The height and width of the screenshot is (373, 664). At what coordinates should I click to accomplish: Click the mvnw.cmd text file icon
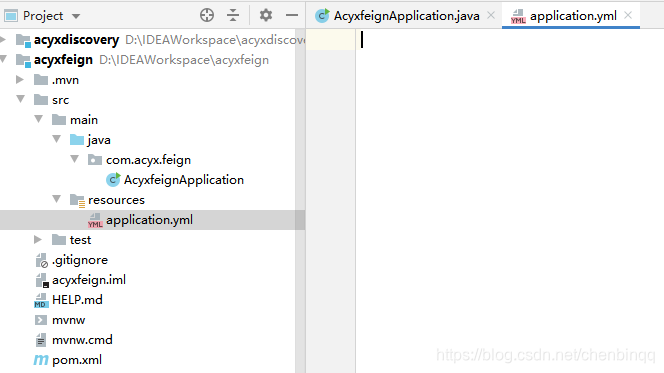[41, 340]
